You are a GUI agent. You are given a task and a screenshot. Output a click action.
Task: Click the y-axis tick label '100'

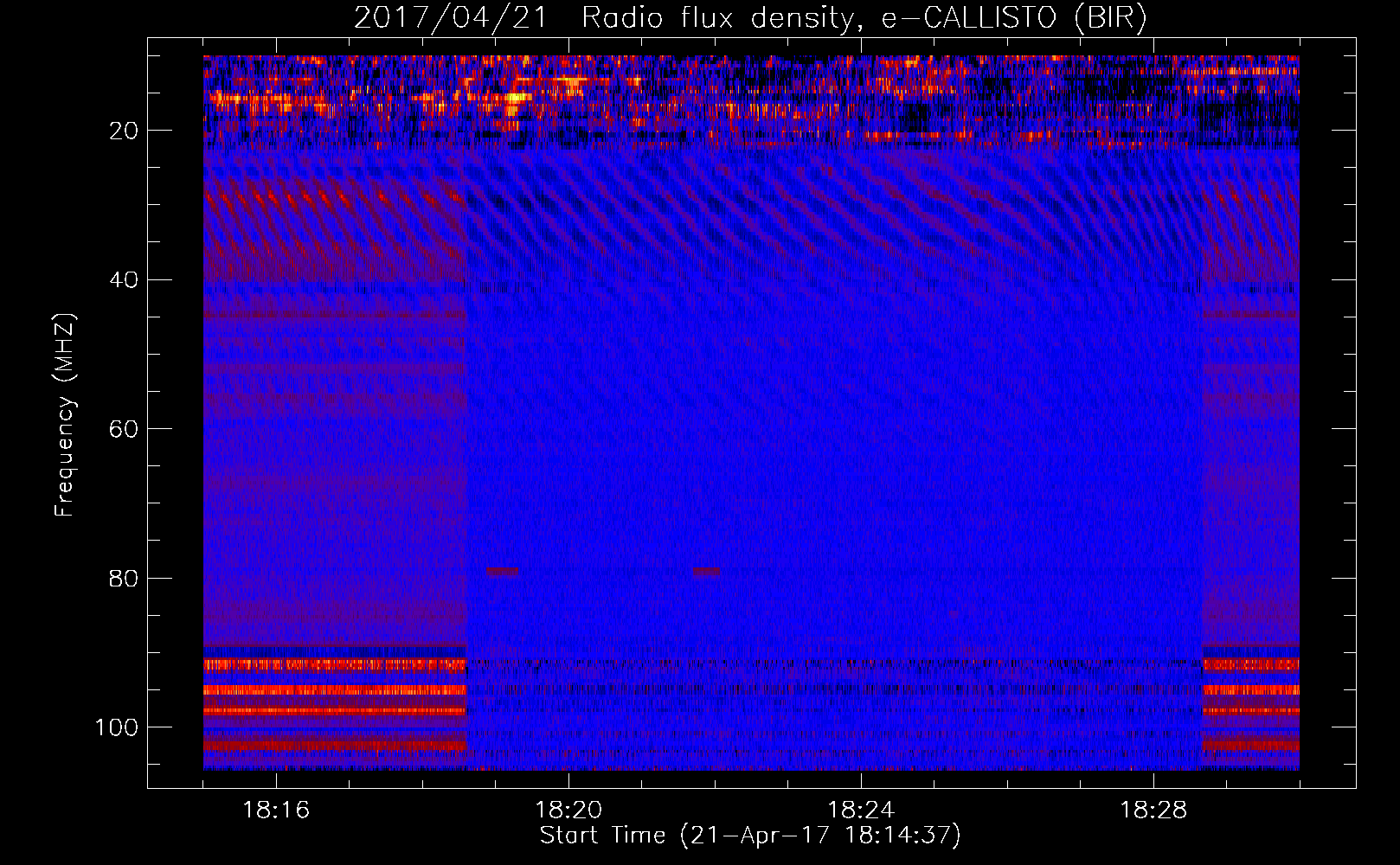[x=117, y=727]
